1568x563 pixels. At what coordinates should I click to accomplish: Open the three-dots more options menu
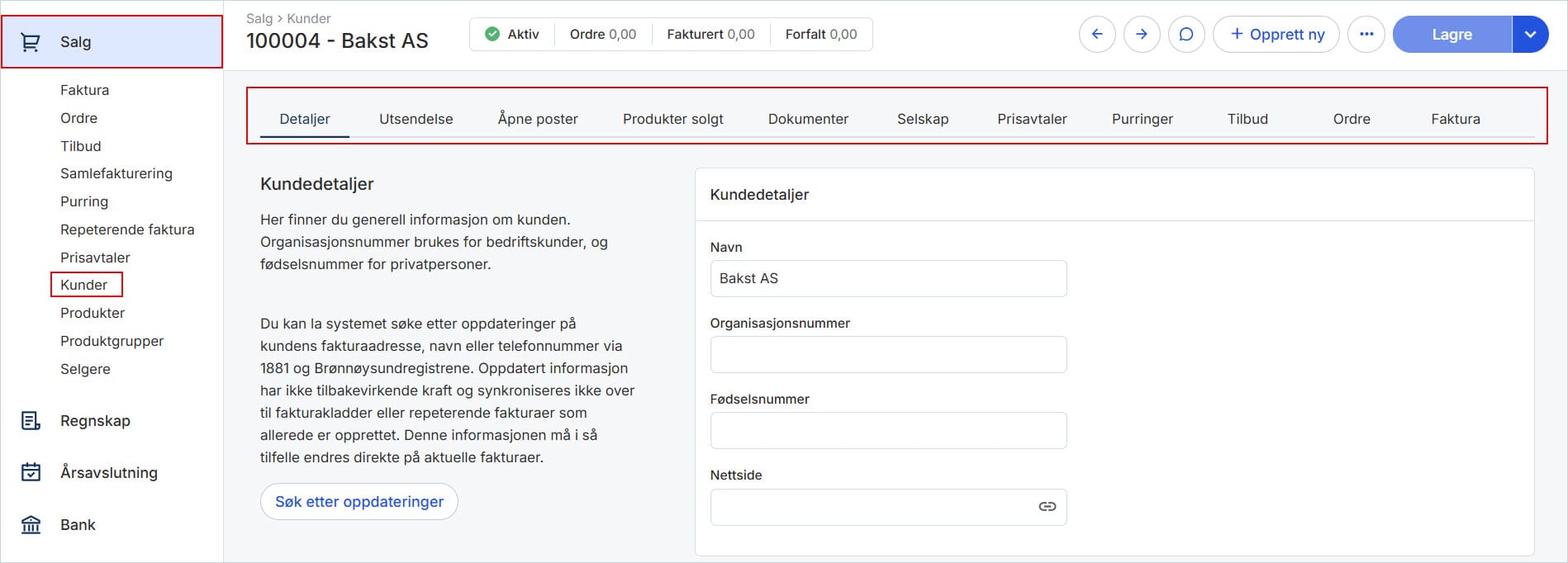[1366, 35]
